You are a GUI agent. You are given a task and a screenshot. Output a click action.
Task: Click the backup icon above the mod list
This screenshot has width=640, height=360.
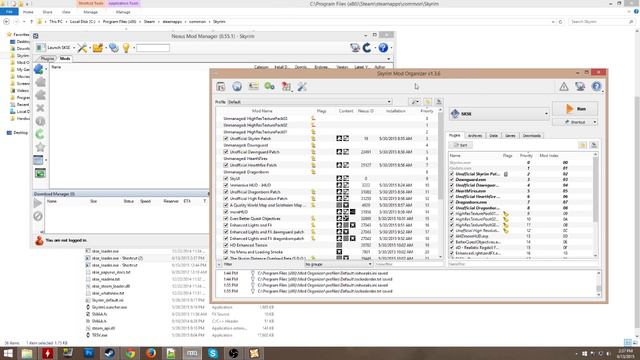pos(439,102)
